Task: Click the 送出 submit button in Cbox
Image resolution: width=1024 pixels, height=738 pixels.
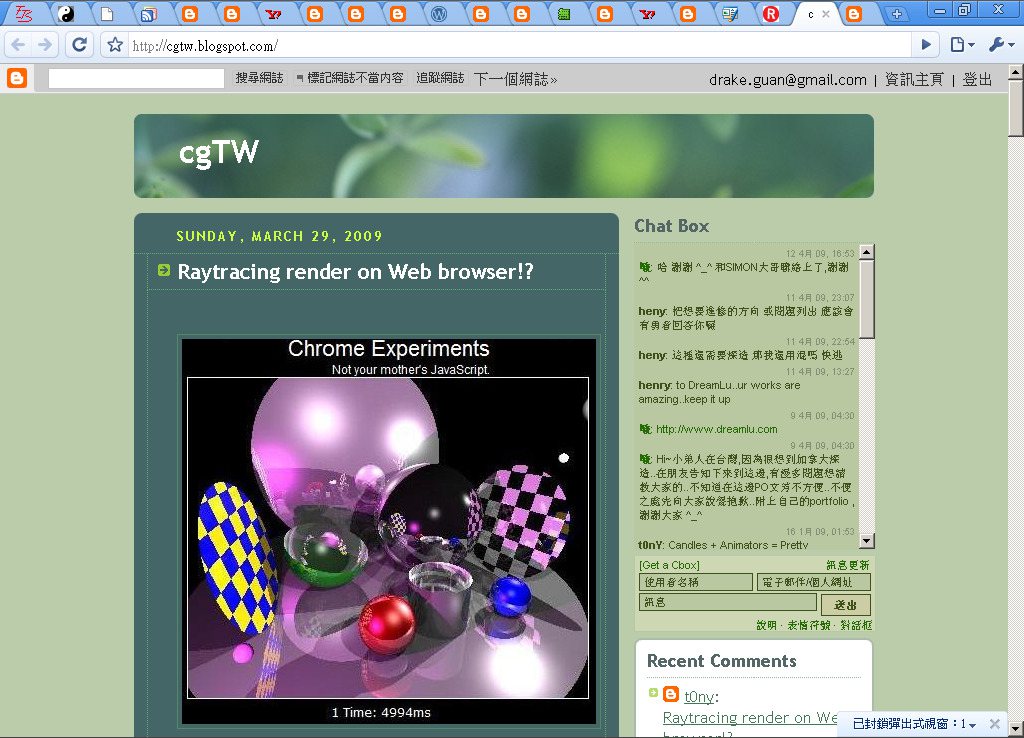Action: point(846,605)
